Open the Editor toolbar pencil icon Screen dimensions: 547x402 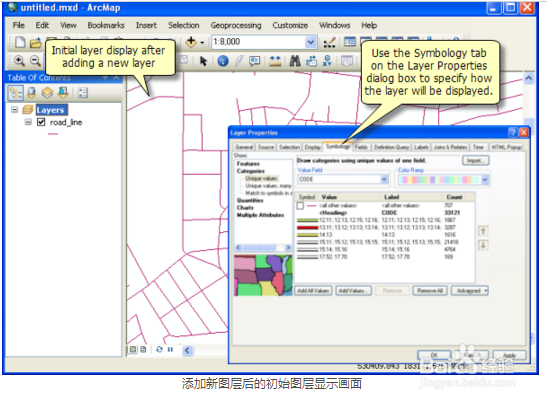point(329,42)
